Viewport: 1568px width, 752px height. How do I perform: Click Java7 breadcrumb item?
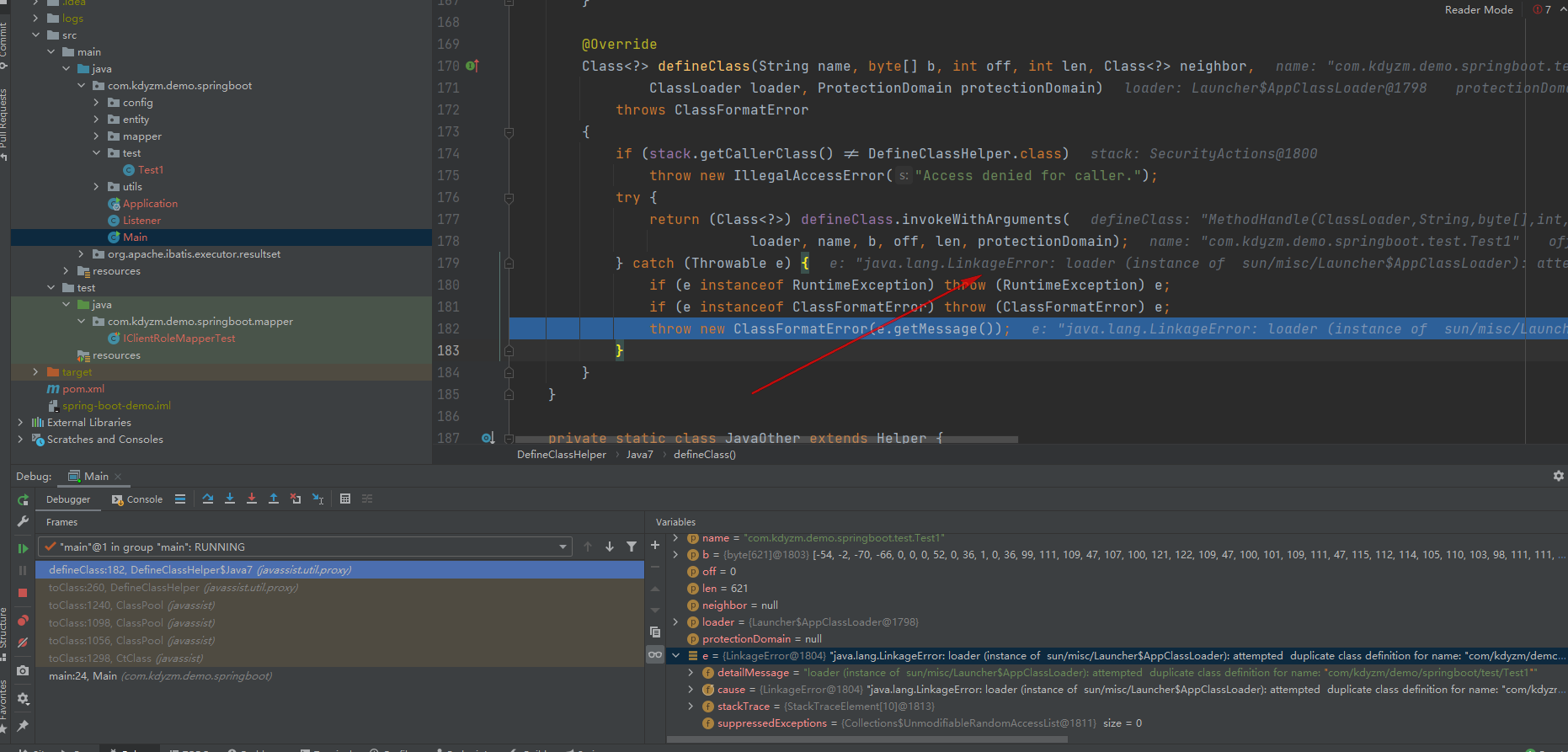640,455
